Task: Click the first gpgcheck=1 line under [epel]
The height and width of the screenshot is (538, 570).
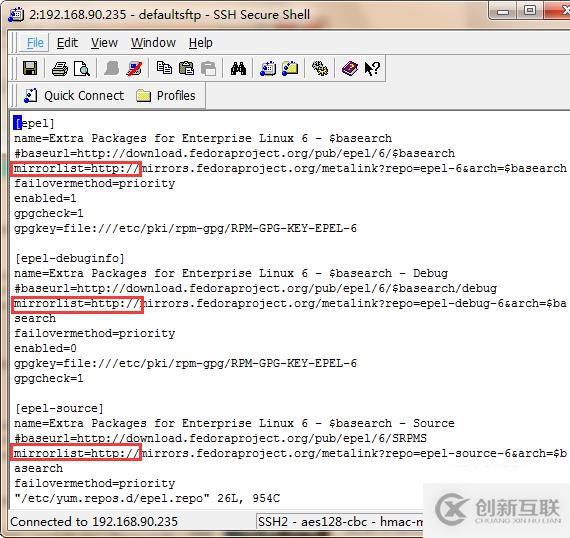Action: pyautogui.click(x=49, y=213)
